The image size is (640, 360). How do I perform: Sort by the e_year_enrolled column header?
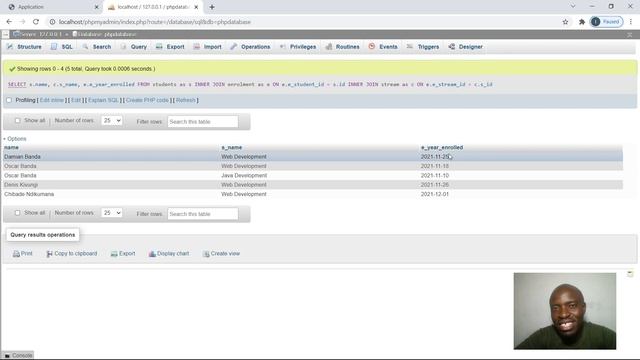[x=442, y=147]
